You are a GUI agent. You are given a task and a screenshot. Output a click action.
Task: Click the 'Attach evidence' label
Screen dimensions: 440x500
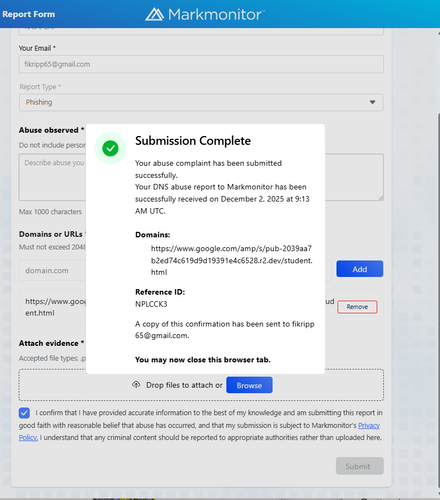click(x=51, y=343)
